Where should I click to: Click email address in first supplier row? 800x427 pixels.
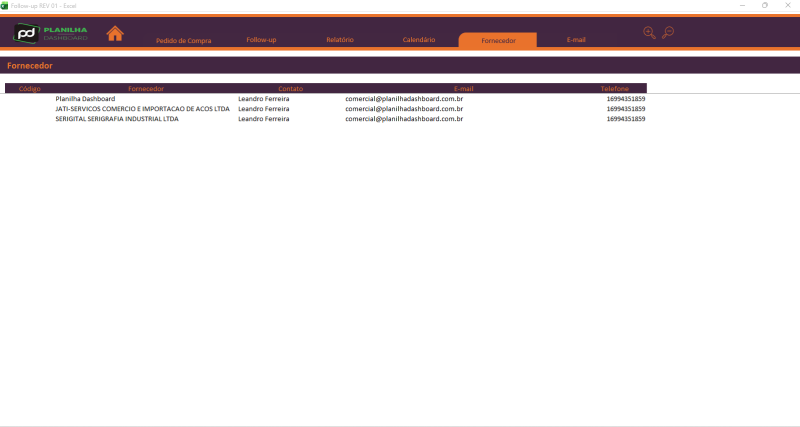click(403, 99)
